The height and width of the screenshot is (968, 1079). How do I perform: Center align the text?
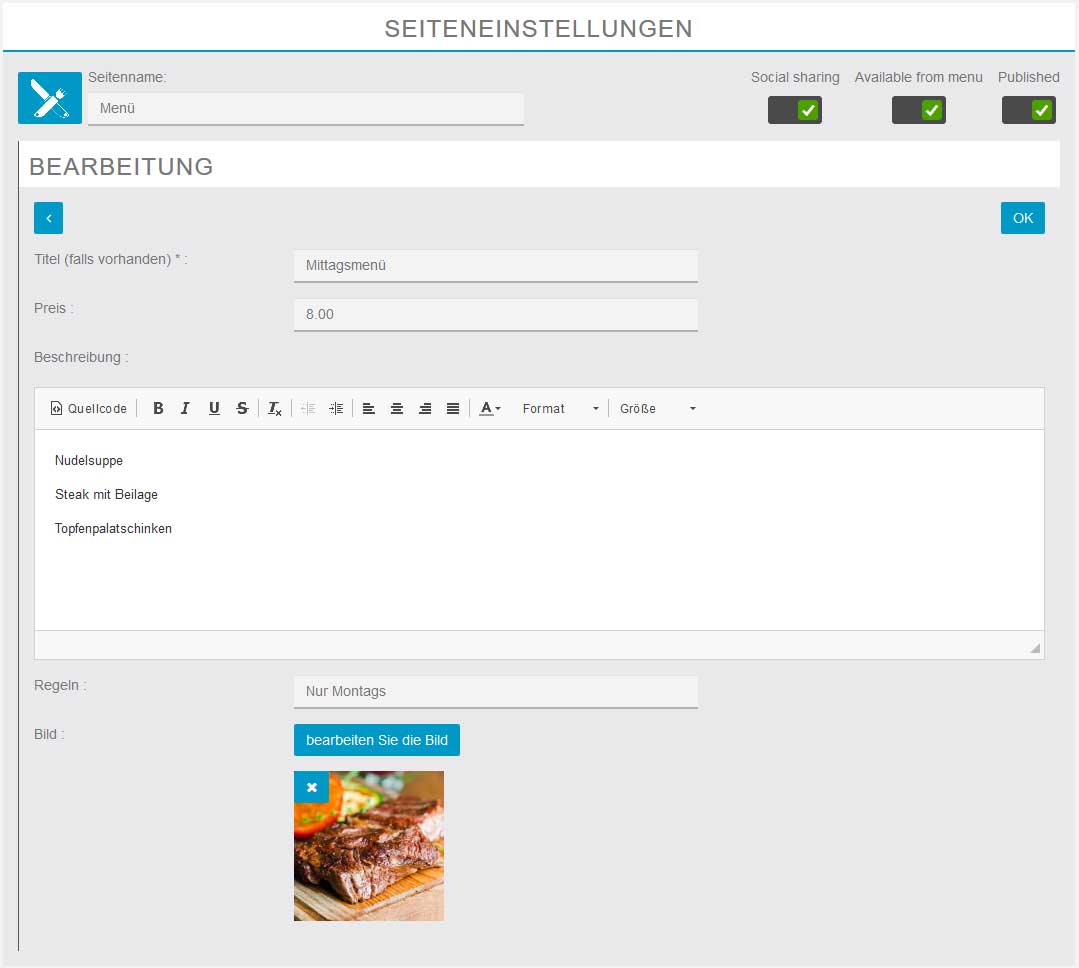[x=397, y=409]
